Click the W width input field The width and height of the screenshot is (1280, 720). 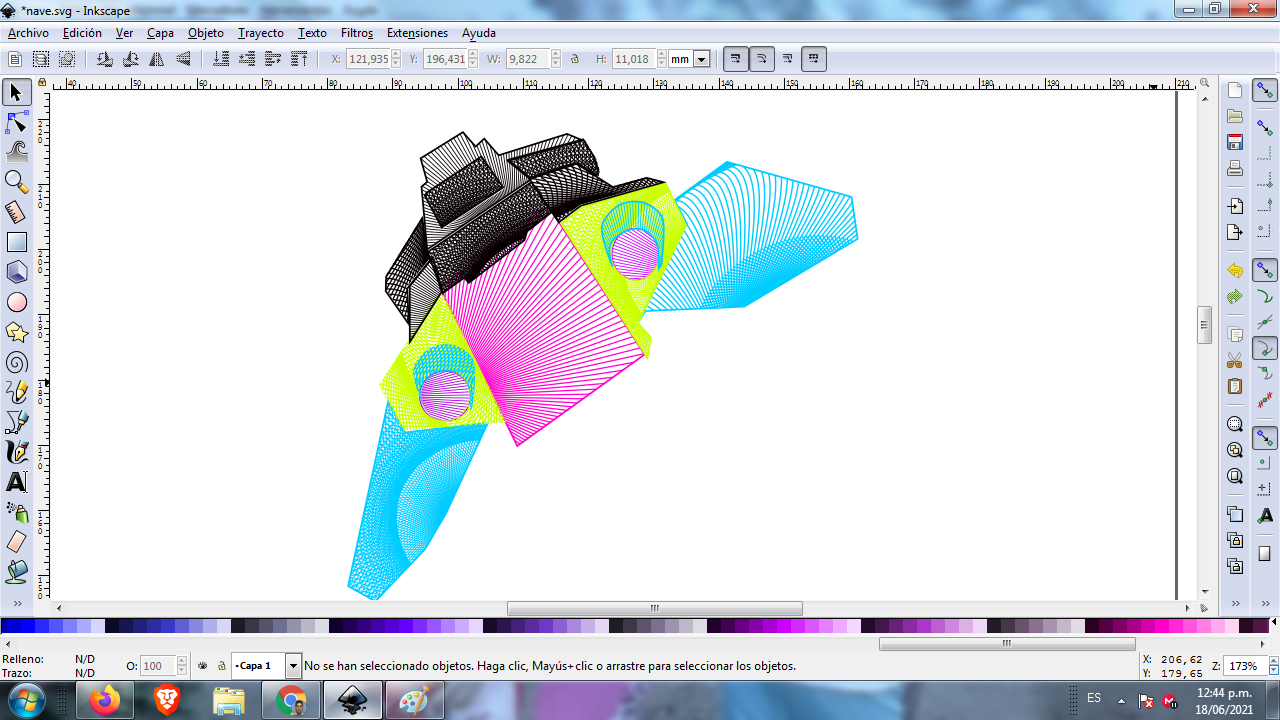coord(526,59)
